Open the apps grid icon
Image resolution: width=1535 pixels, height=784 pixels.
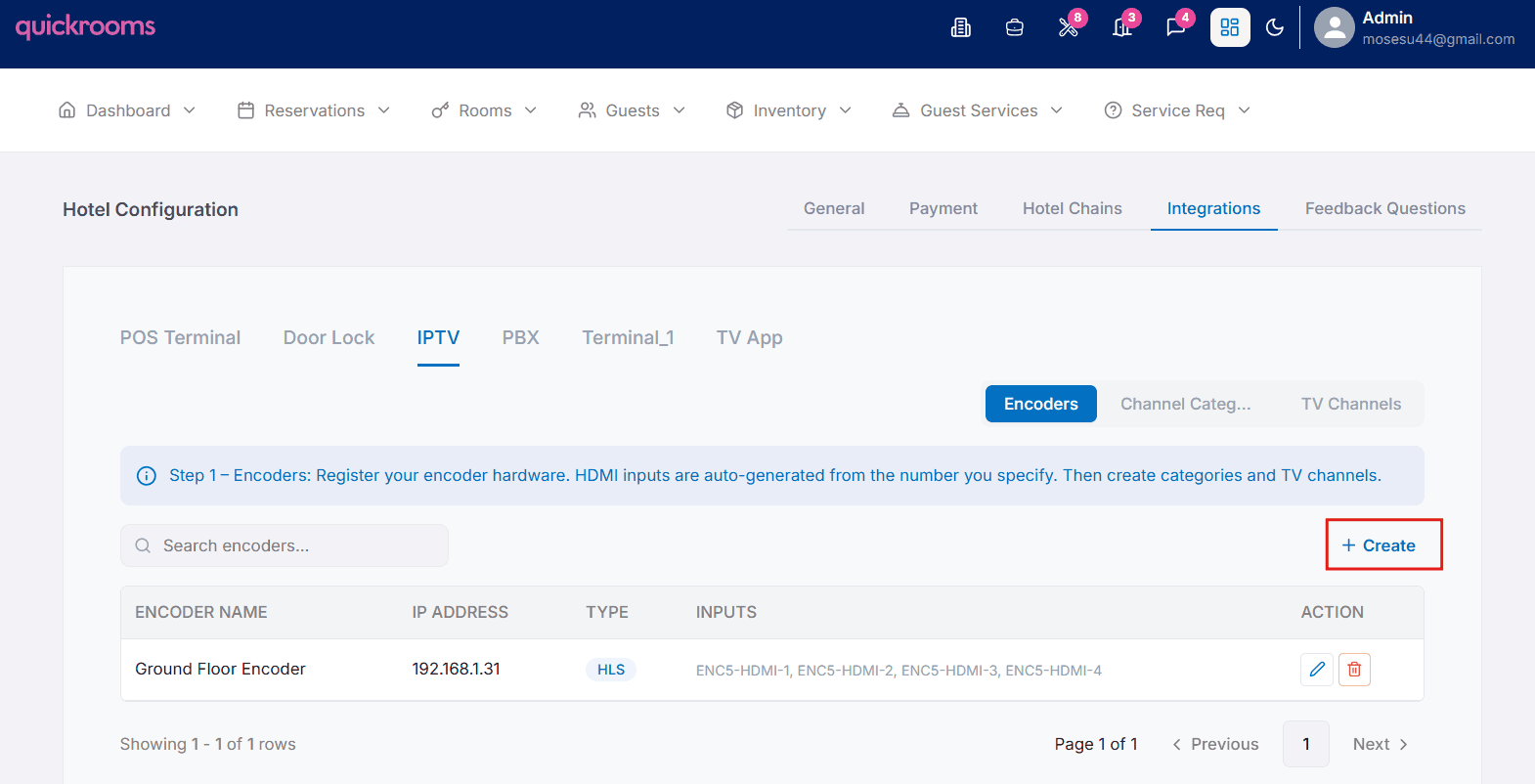click(1230, 27)
